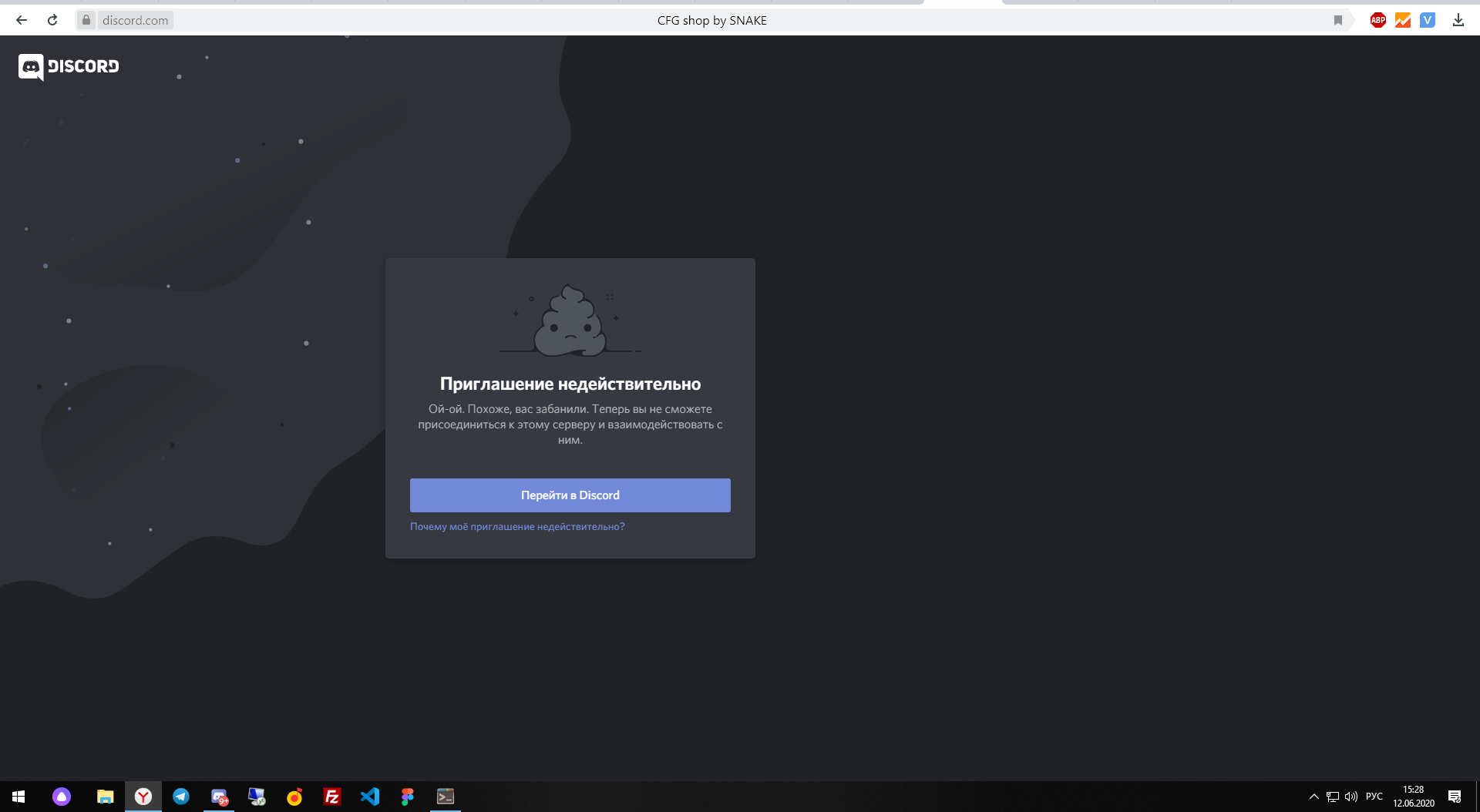Open the network tray icon
Screen dimensions: 1480x812
pos(1333,797)
